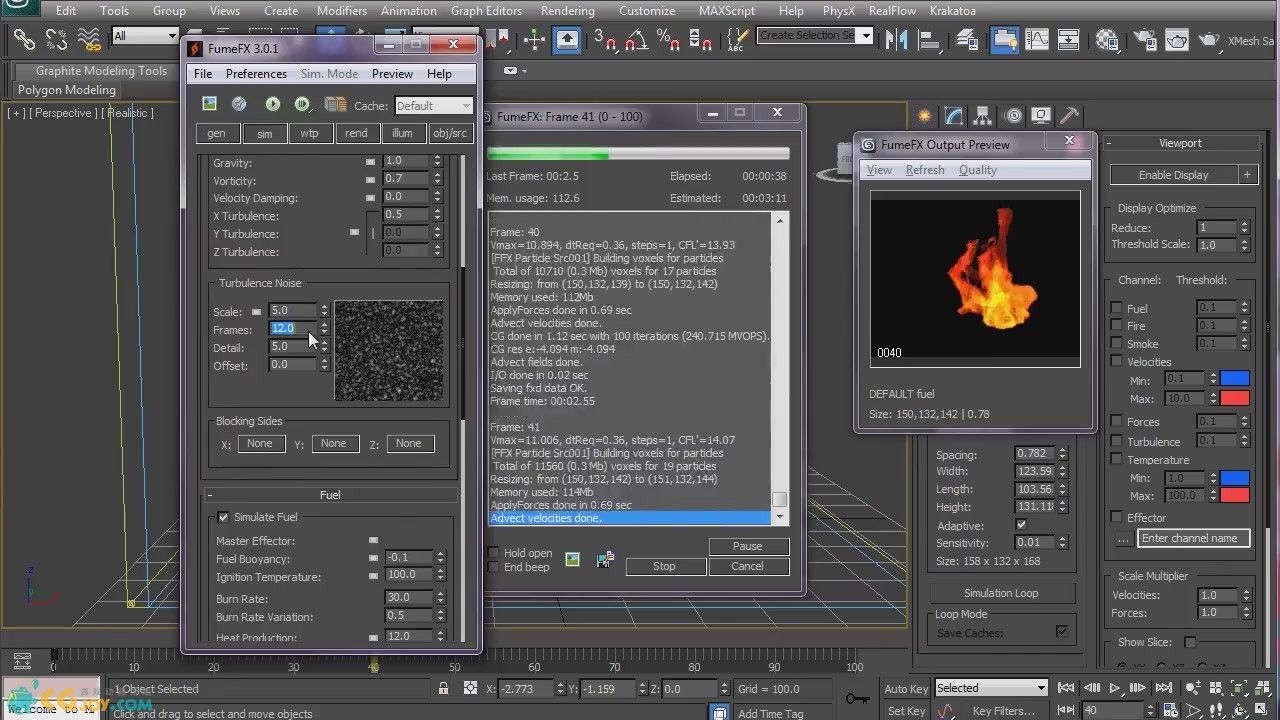The image size is (1280, 720).
Task: Toggle the Angle Snap magnet icon
Action: [x=636, y=39]
